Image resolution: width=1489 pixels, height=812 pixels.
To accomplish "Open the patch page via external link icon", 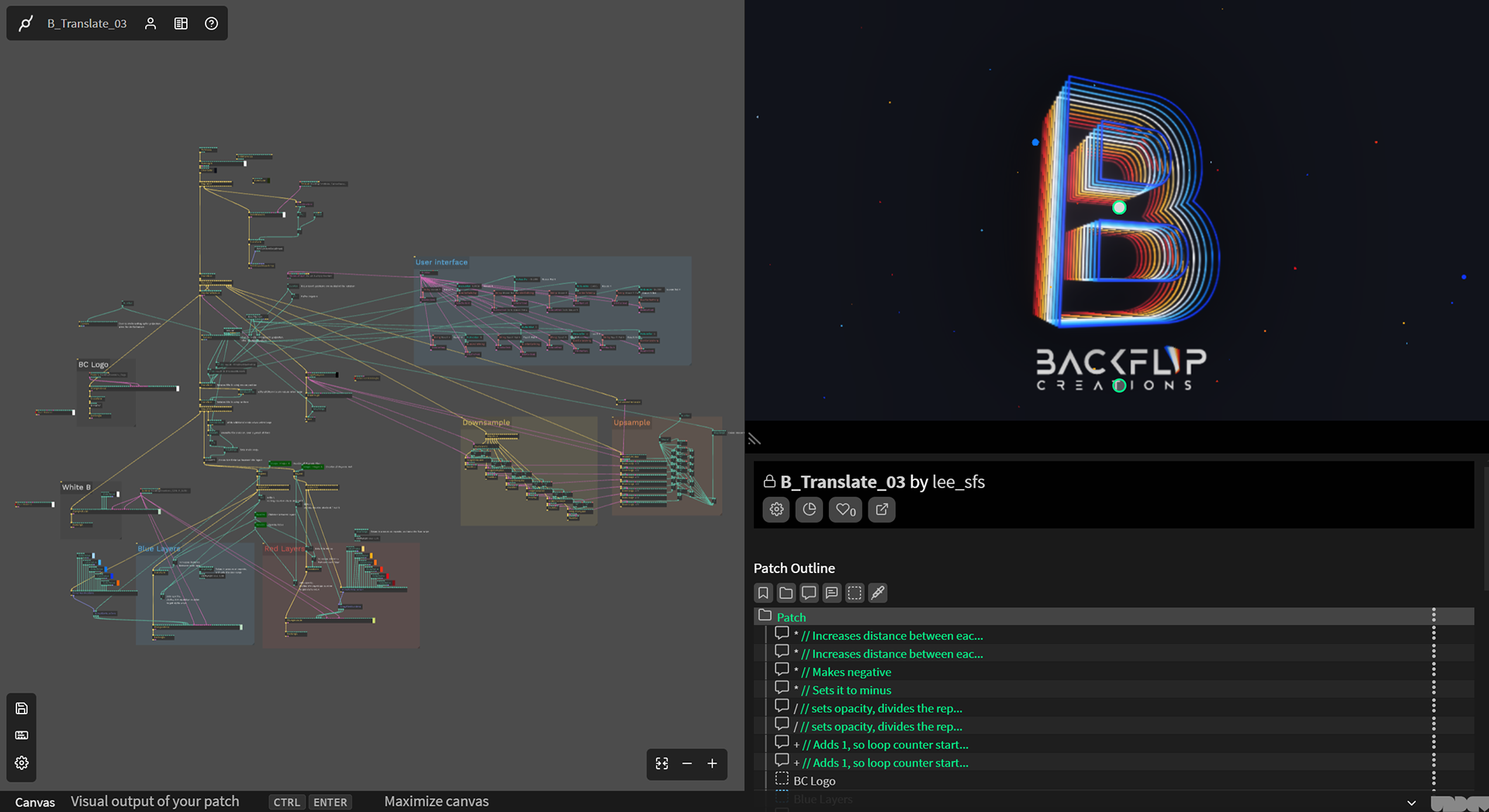I will [x=882, y=510].
